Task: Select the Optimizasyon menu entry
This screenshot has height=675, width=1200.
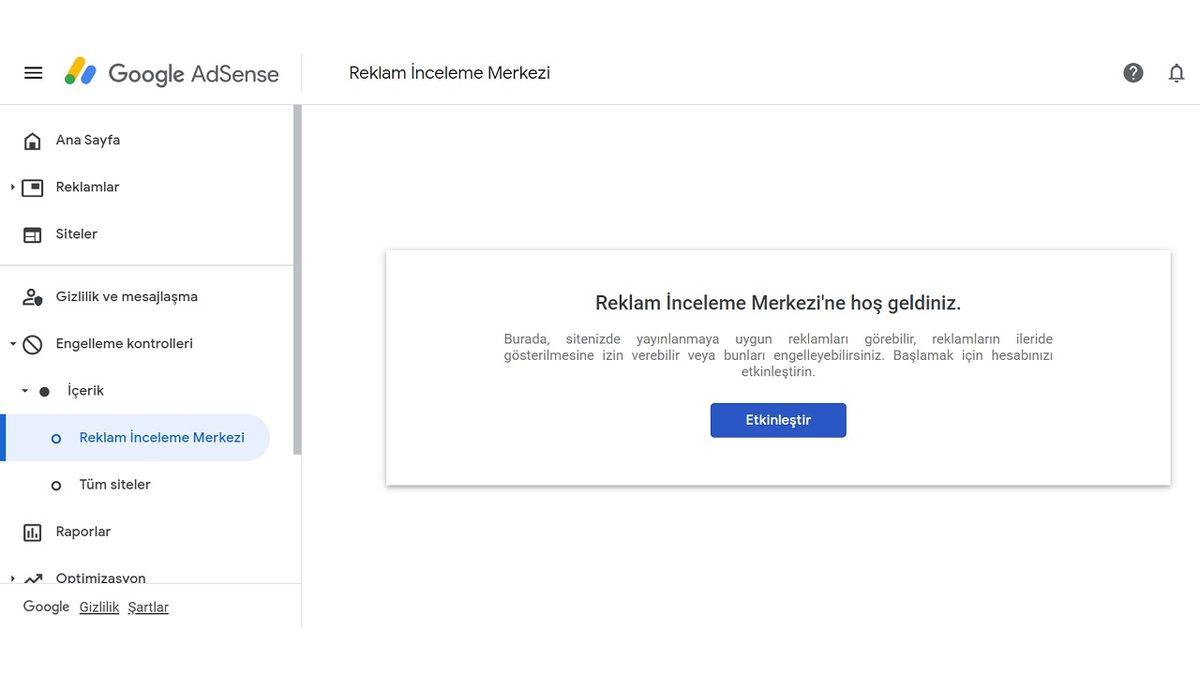Action: [101, 577]
